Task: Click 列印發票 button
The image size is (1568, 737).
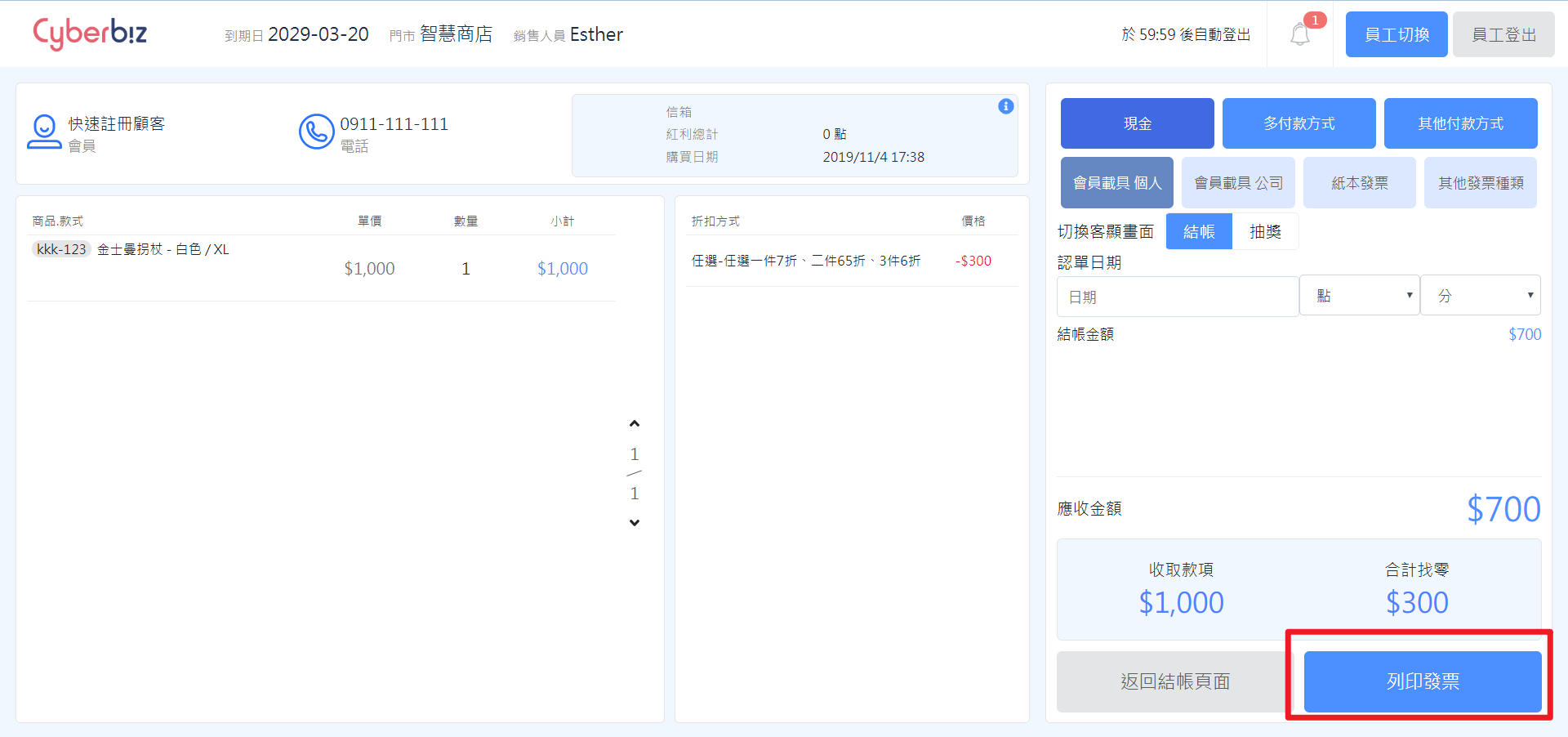Action: point(1423,681)
